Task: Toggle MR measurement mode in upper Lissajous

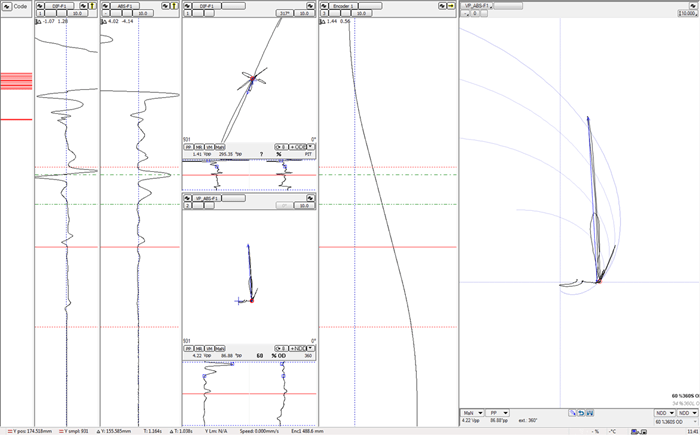Action: tap(199, 146)
